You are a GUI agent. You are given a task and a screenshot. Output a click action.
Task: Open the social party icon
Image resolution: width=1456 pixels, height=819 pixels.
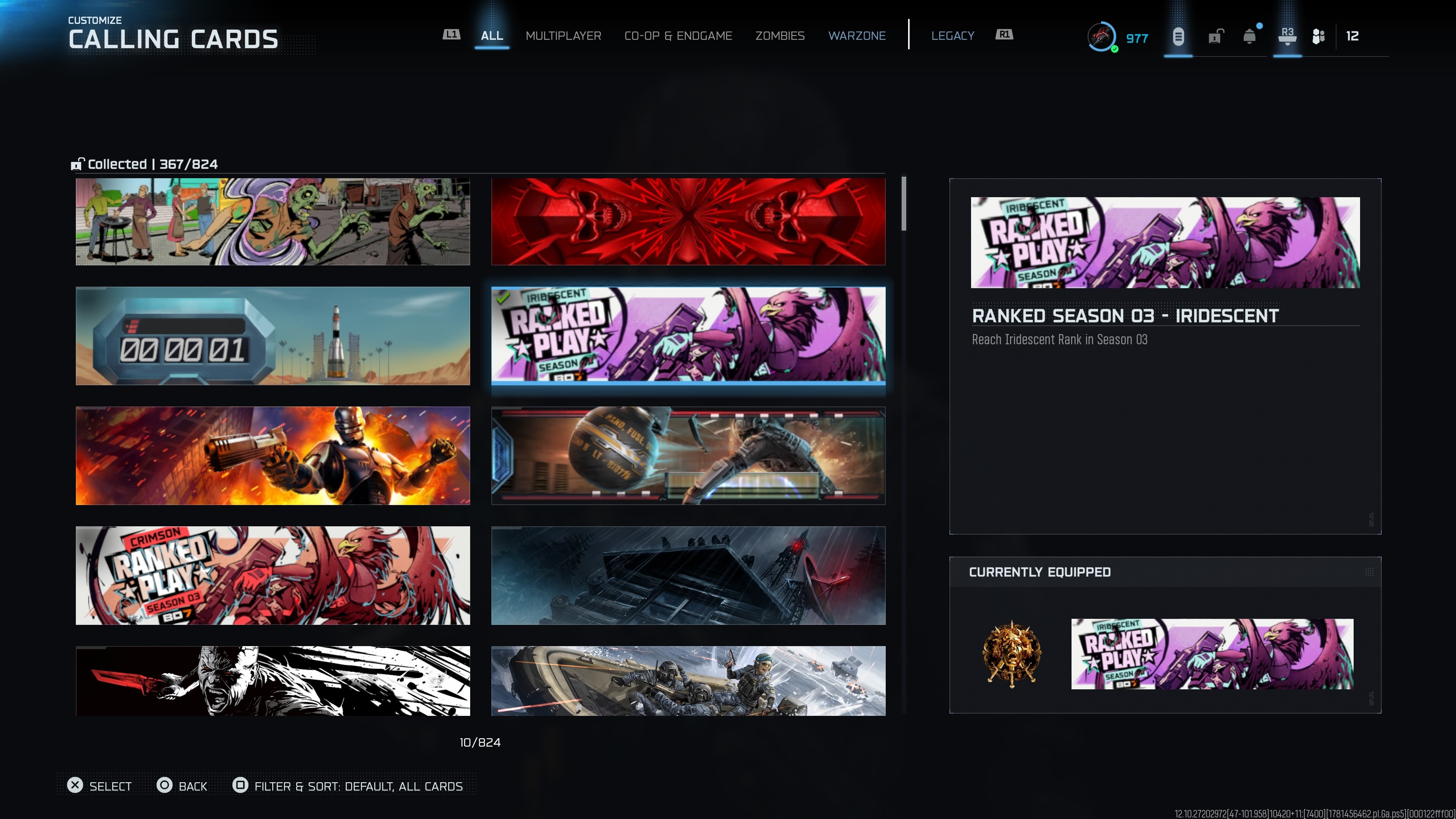[x=1318, y=37]
